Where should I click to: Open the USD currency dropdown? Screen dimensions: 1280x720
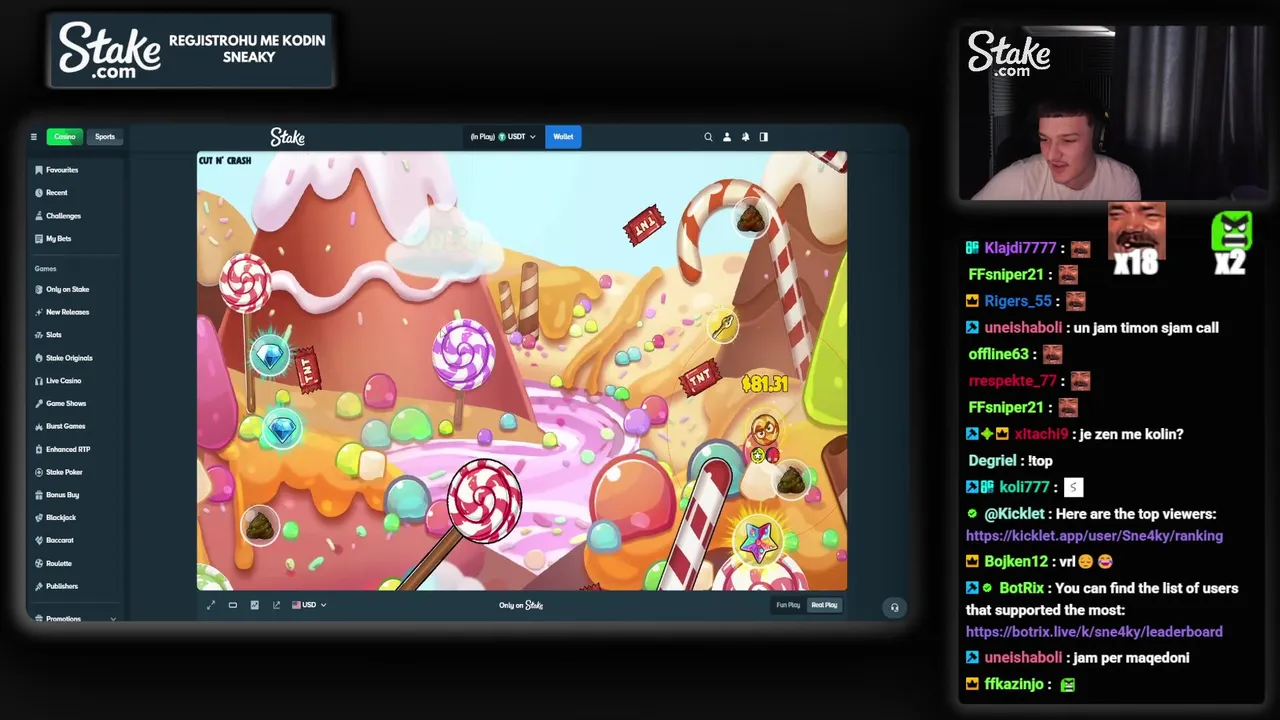(x=309, y=605)
